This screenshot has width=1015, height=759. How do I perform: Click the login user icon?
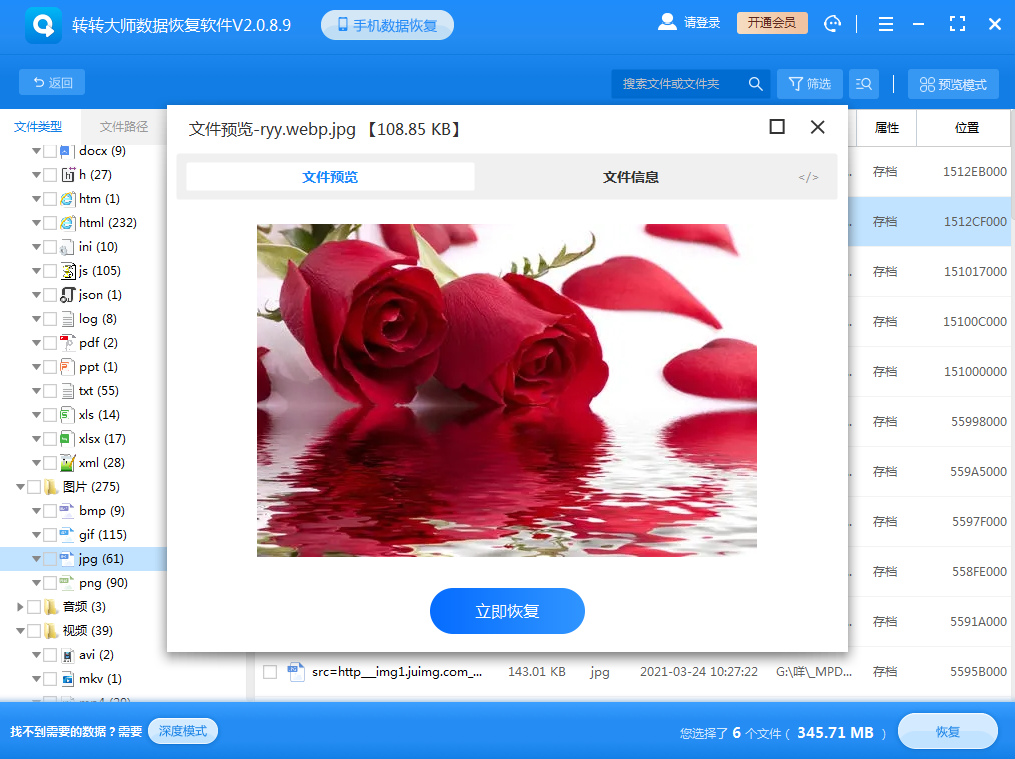pos(667,23)
